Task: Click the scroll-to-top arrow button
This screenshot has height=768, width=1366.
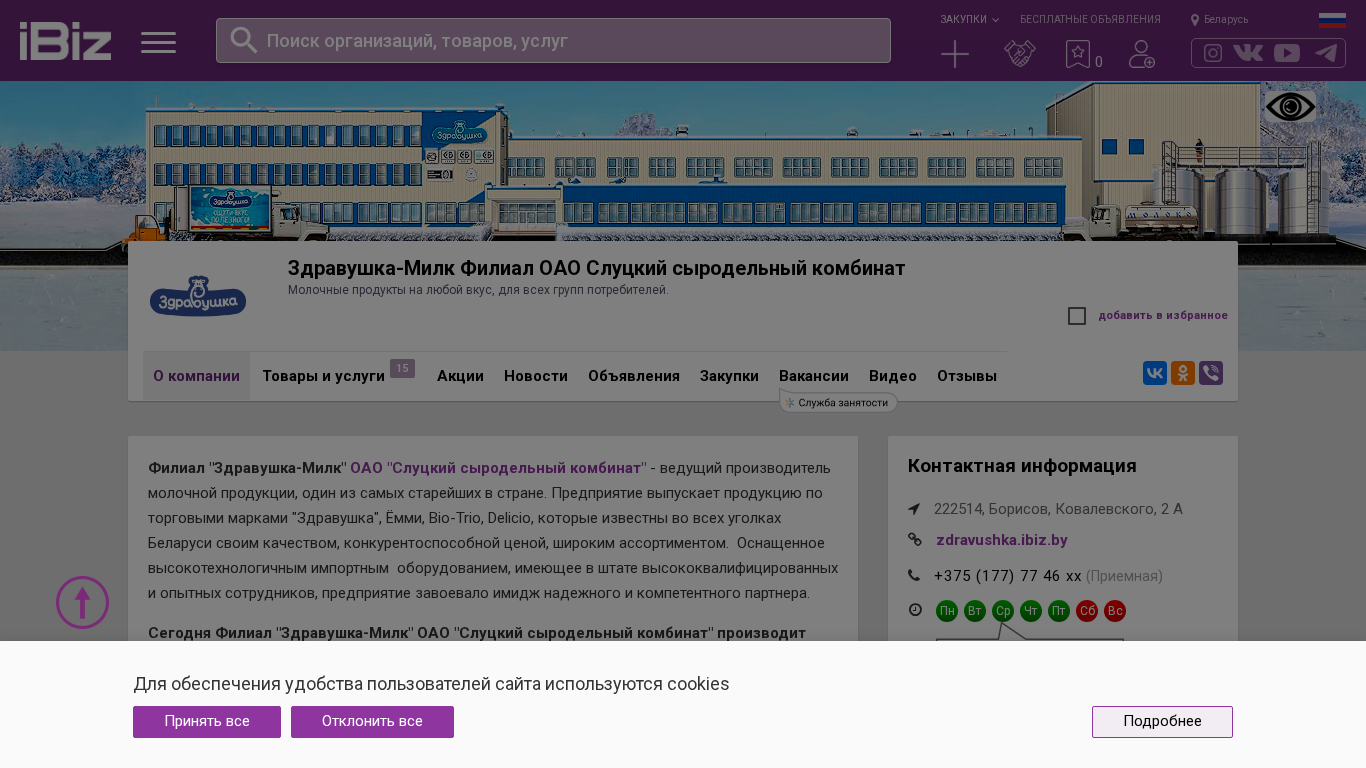Action: [x=82, y=602]
